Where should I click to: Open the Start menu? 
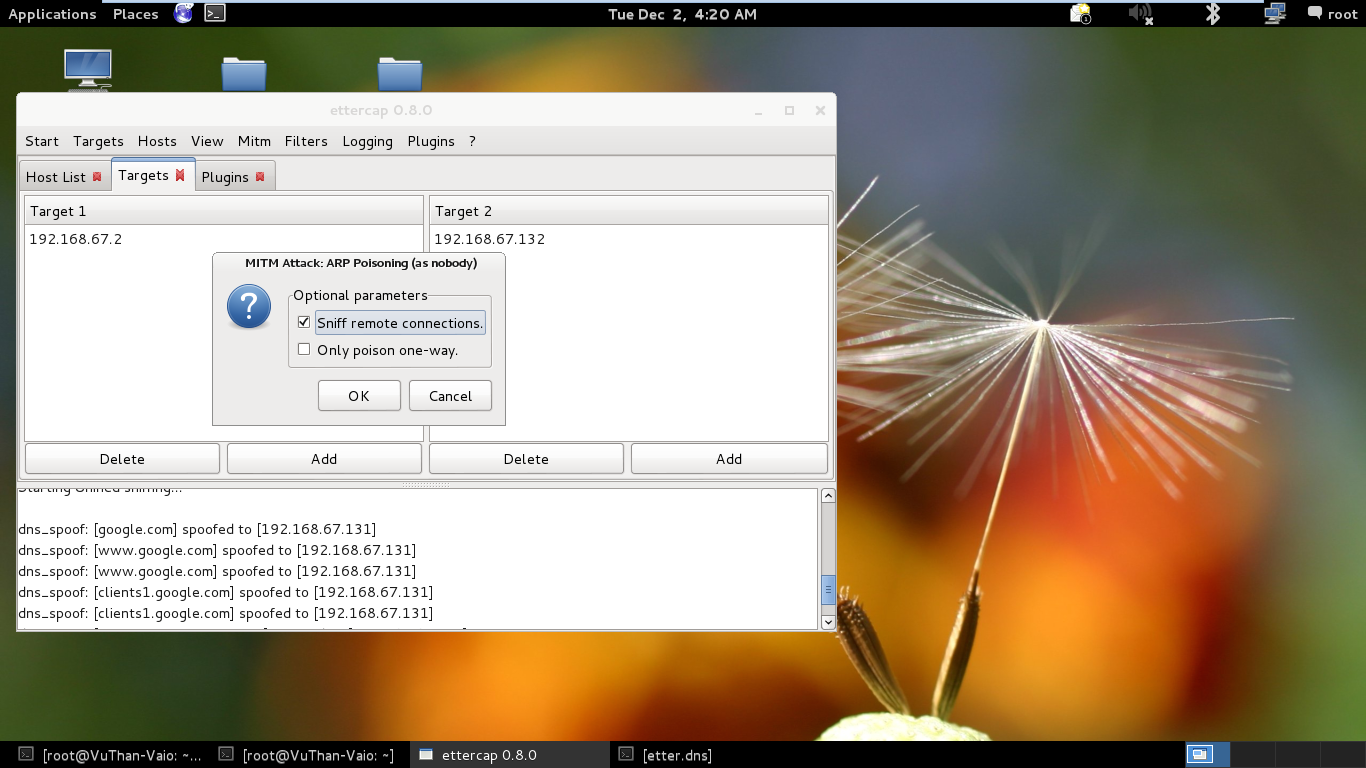42,141
